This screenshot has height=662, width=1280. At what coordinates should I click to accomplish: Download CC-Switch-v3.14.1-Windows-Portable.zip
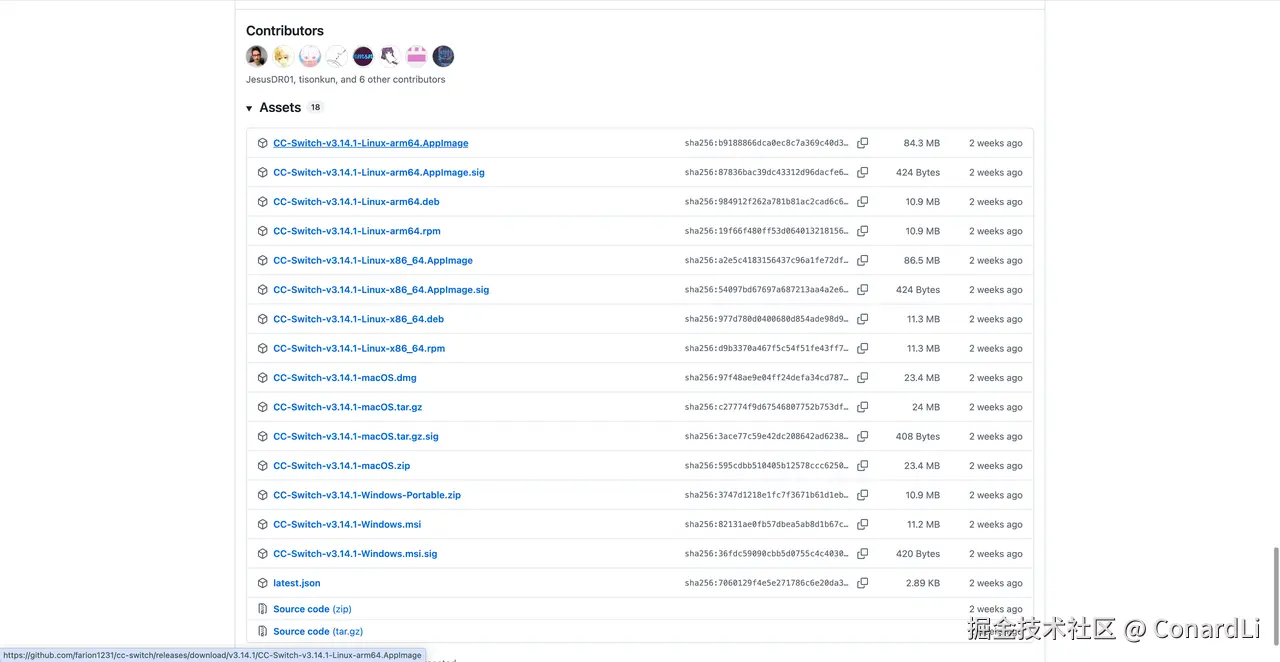click(x=367, y=495)
